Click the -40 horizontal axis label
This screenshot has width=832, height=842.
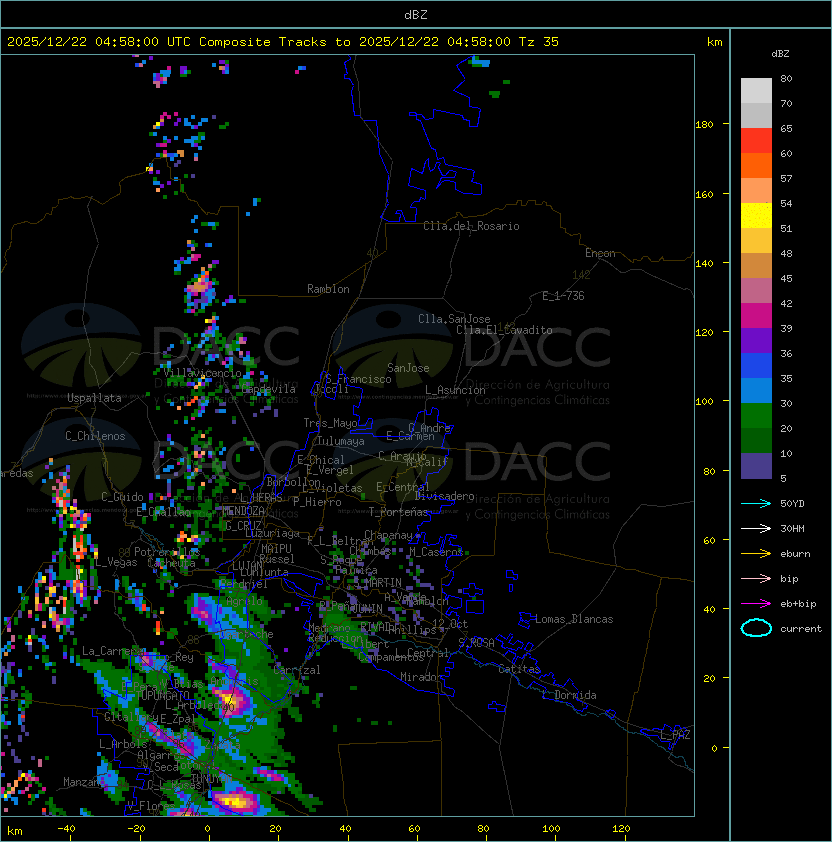point(66,829)
